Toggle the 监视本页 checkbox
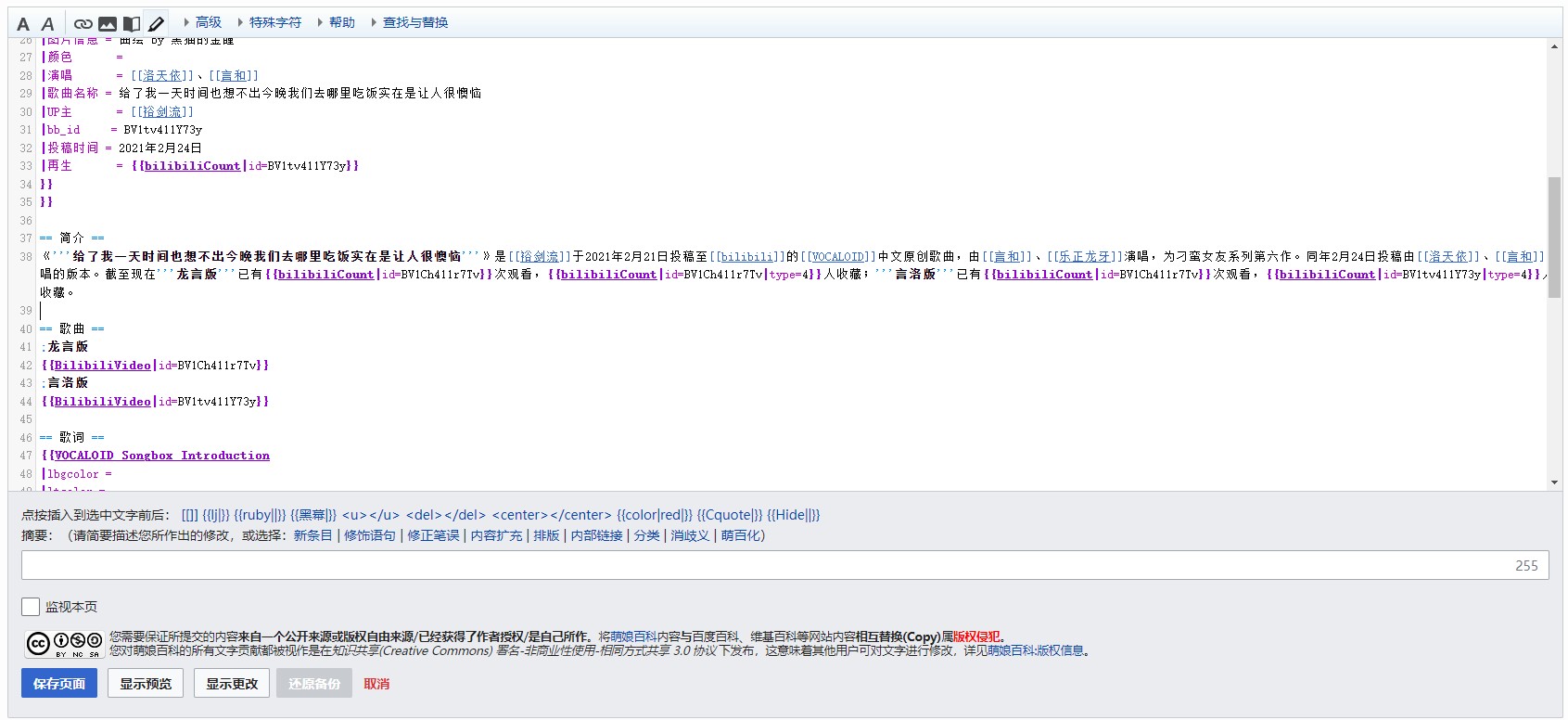 tap(31, 607)
